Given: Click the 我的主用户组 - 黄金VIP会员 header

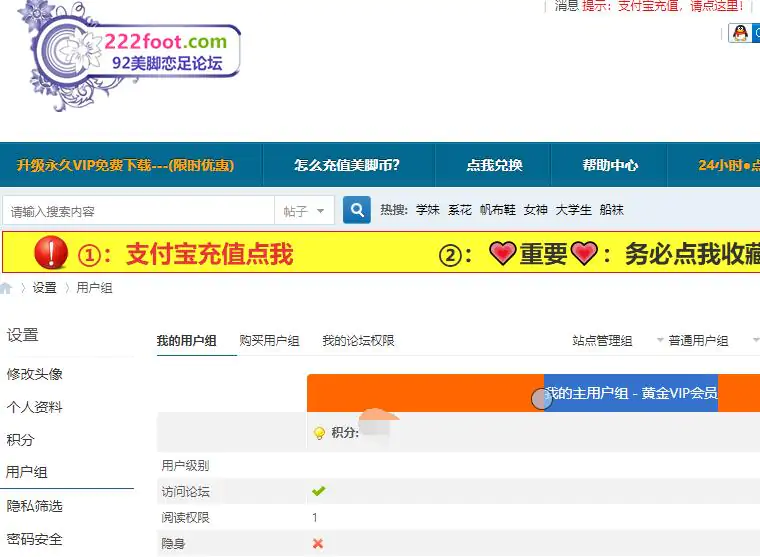Looking at the screenshot, I should [x=631, y=393].
